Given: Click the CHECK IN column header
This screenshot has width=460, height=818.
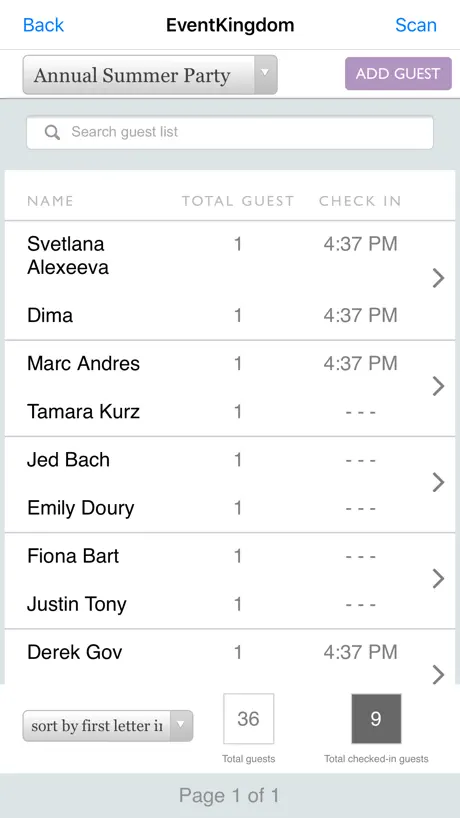Looking at the screenshot, I should (x=360, y=201).
